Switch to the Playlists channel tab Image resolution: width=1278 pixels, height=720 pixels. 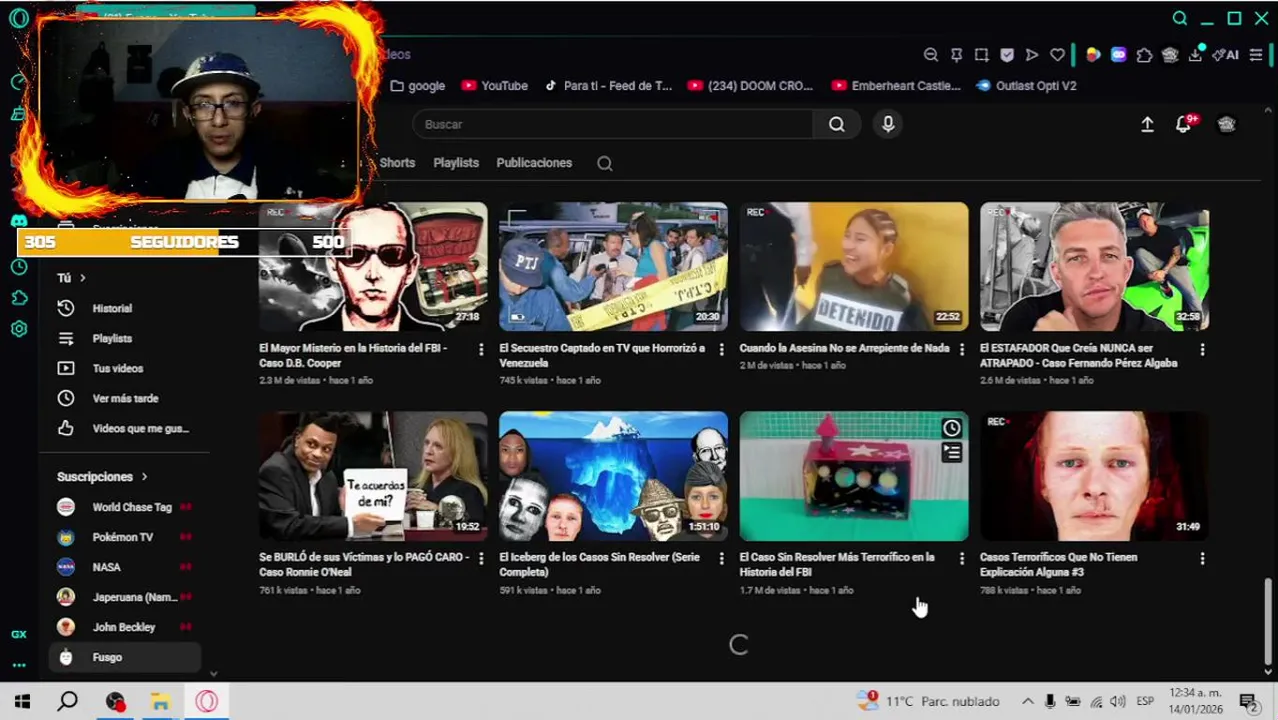(456, 163)
